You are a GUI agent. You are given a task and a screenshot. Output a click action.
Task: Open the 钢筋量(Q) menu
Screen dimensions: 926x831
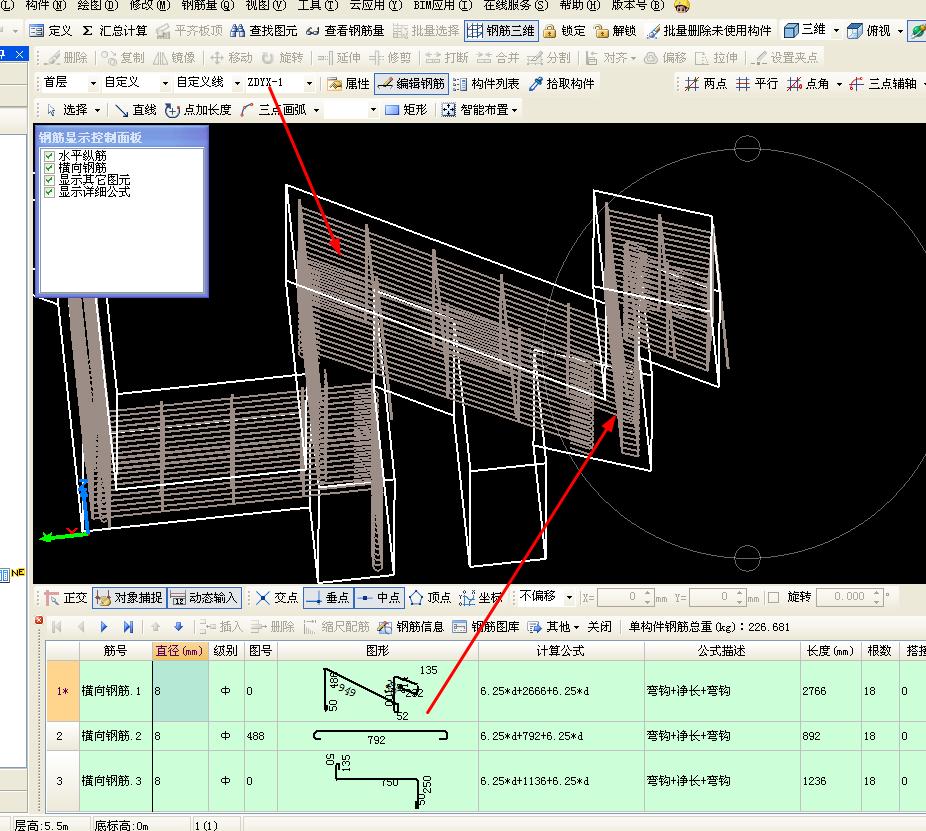207,6
